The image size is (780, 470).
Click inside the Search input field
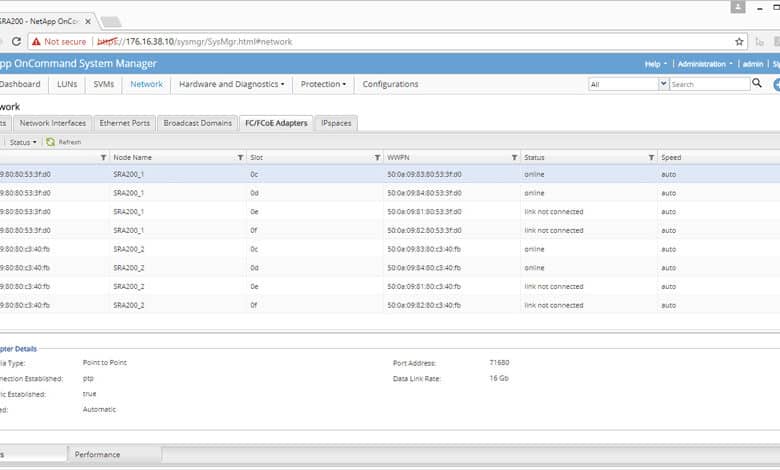pos(709,84)
